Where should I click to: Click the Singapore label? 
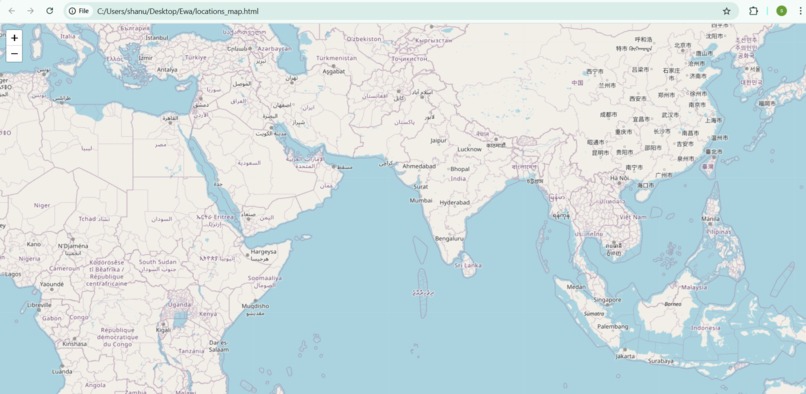(607, 299)
